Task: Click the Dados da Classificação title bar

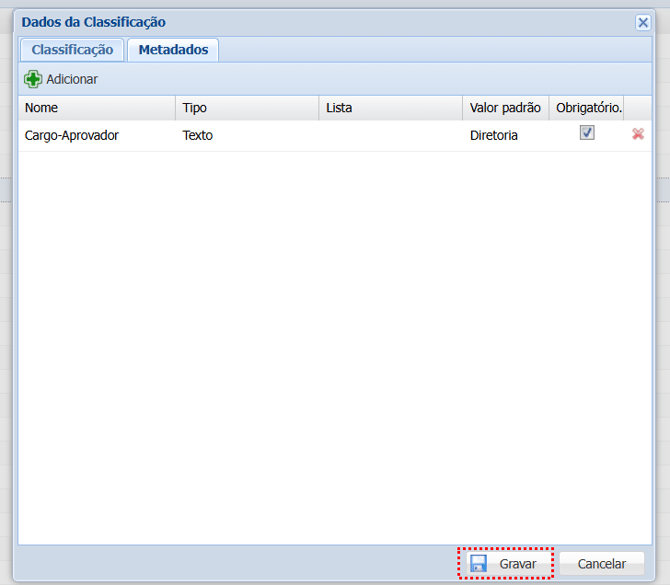Action: pos(300,22)
